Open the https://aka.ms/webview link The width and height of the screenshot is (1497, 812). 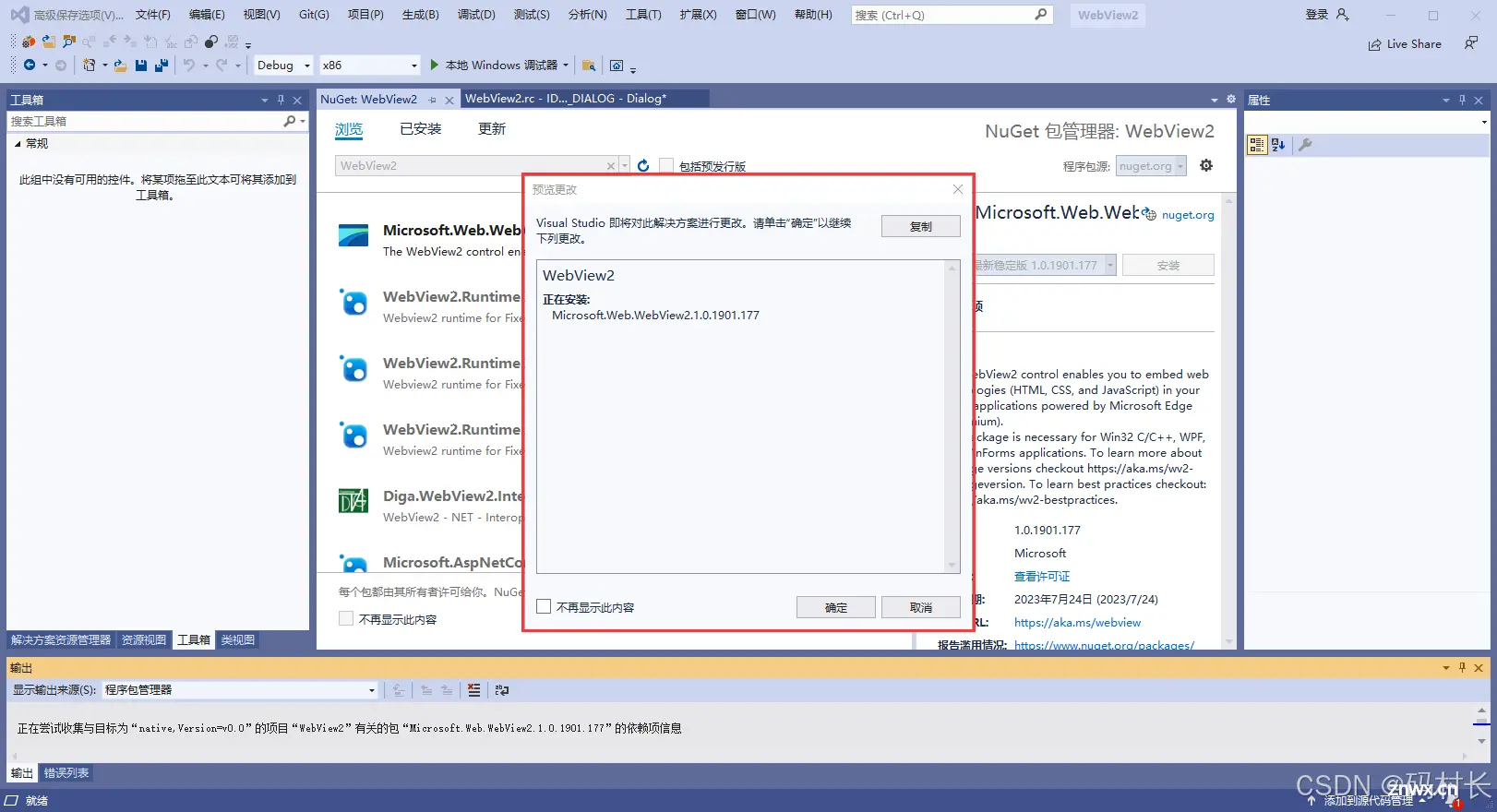1077,623
